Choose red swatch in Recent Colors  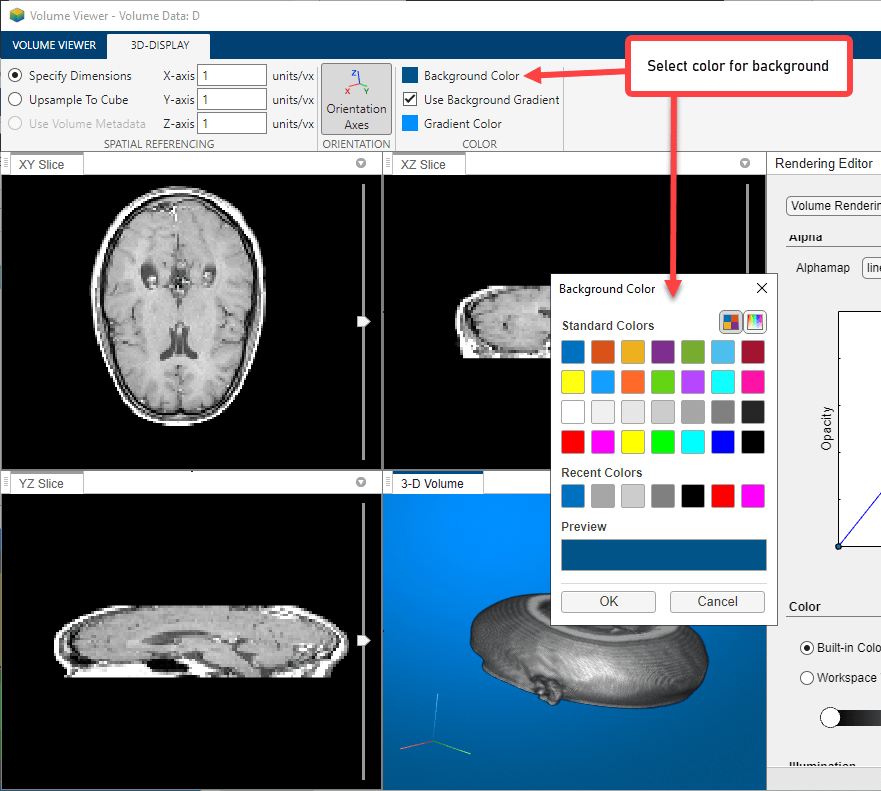[x=723, y=496]
